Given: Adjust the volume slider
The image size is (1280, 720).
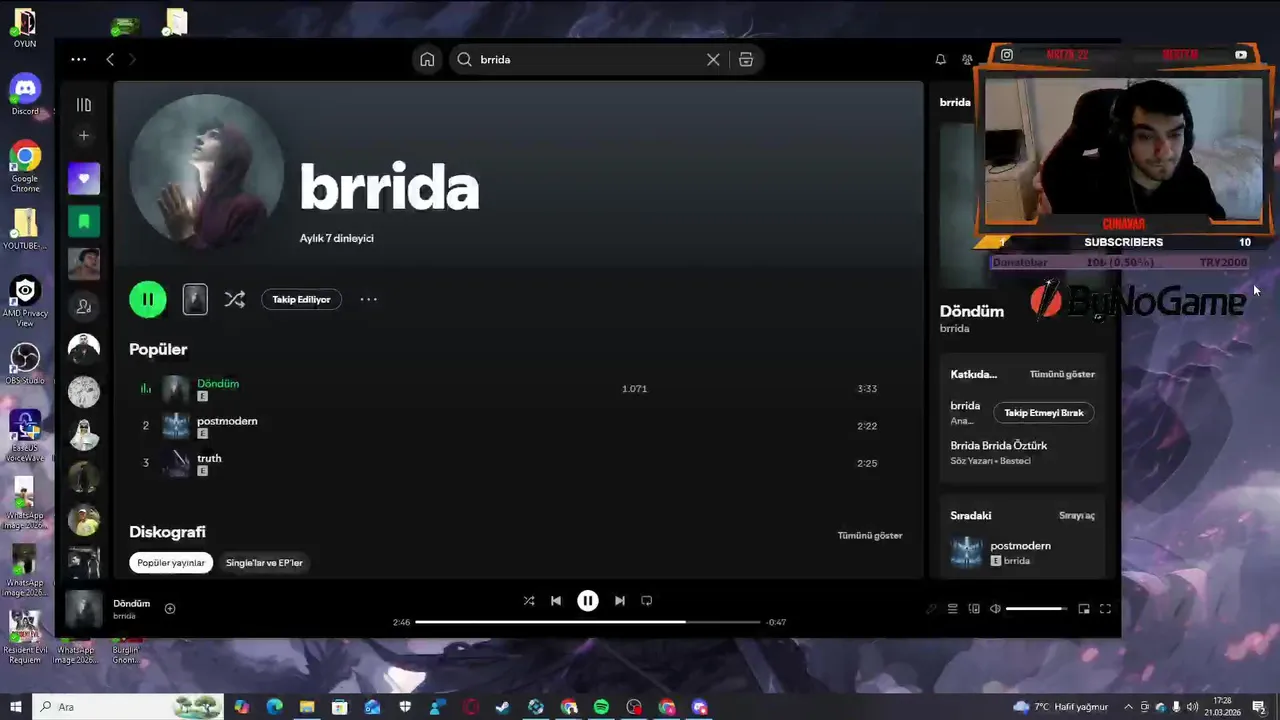Looking at the screenshot, I should pyautogui.click(x=1036, y=609).
